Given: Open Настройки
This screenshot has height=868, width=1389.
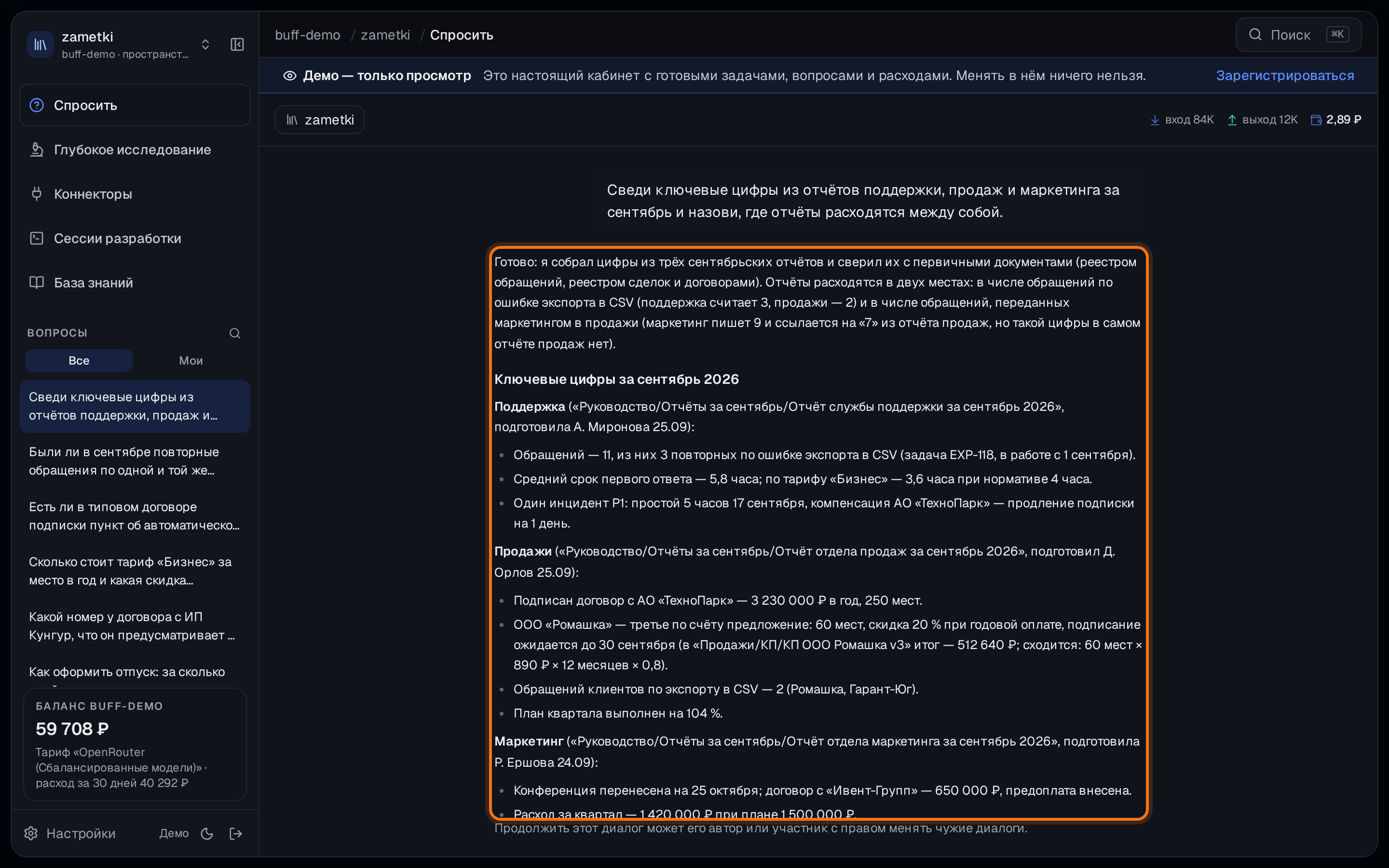Looking at the screenshot, I should click(x=70, y=833).
